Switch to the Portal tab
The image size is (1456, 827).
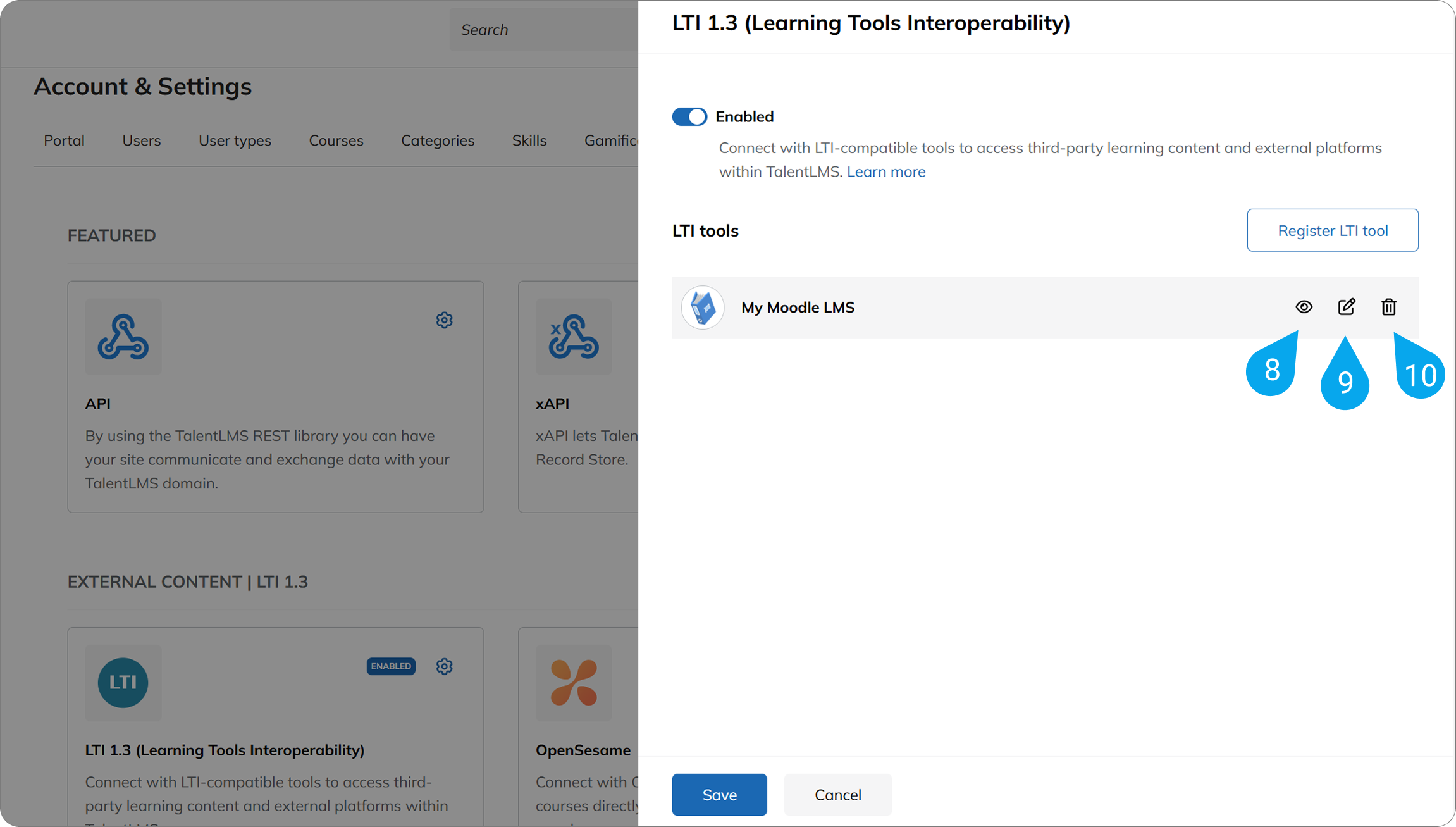tap(64, 140)
